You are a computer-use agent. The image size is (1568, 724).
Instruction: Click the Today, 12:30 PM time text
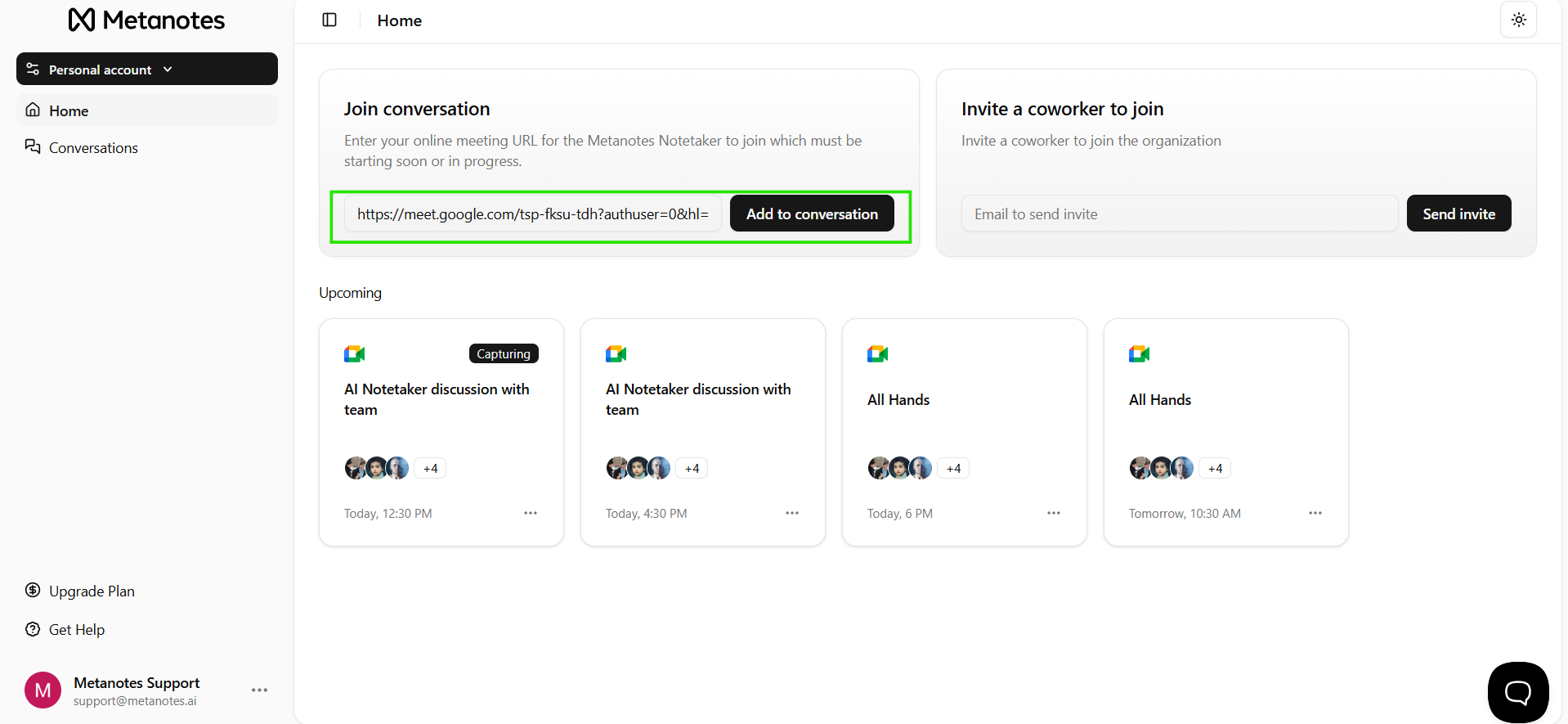(x=388, y=514)
